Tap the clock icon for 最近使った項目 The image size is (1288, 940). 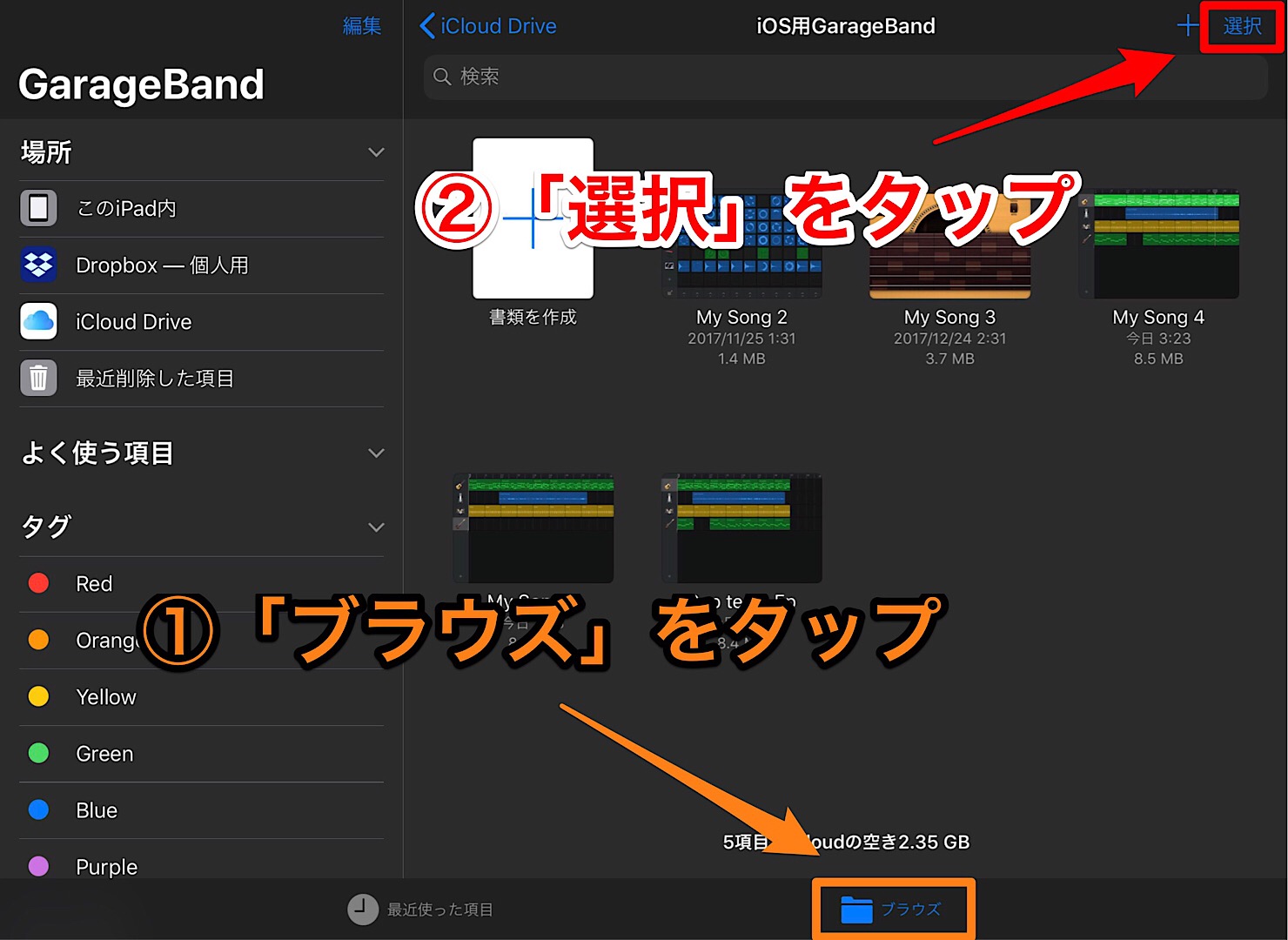[x=363, y=909]
